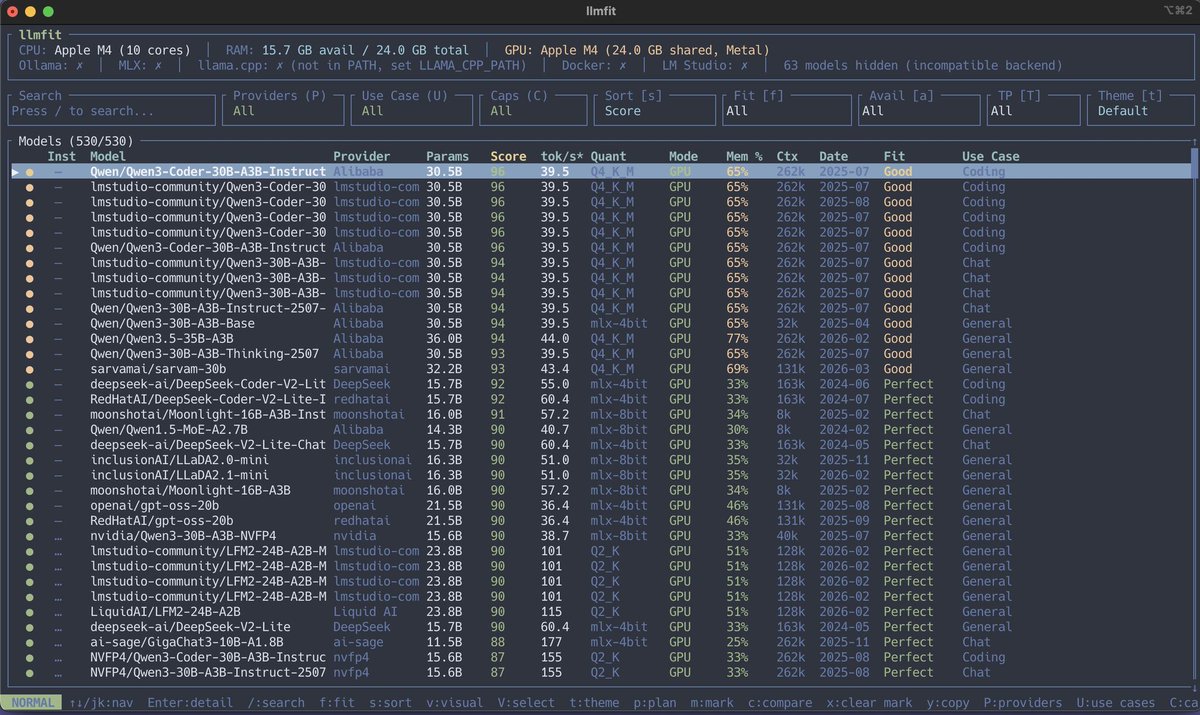Click the Inst column header
This screenshot has height=715, width=1200.
tap(62, 156)
